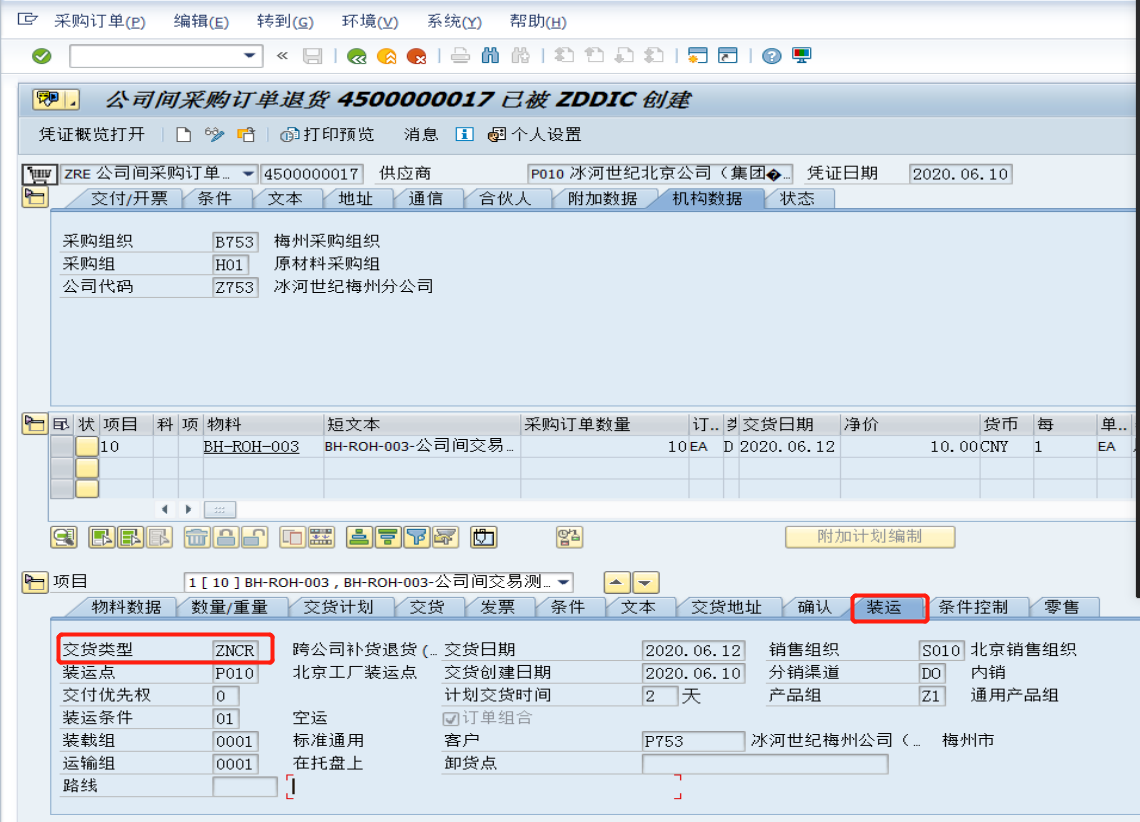The width and height of the screenshot is (1140, 822).
Task: Click the funnel filter icon
Action: coord(417,538)
